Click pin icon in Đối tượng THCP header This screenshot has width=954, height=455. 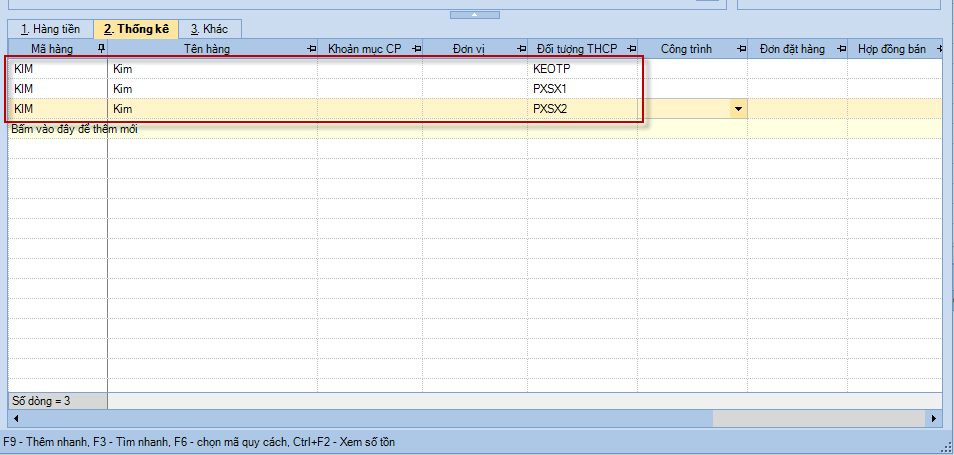(x=632, y=49)
